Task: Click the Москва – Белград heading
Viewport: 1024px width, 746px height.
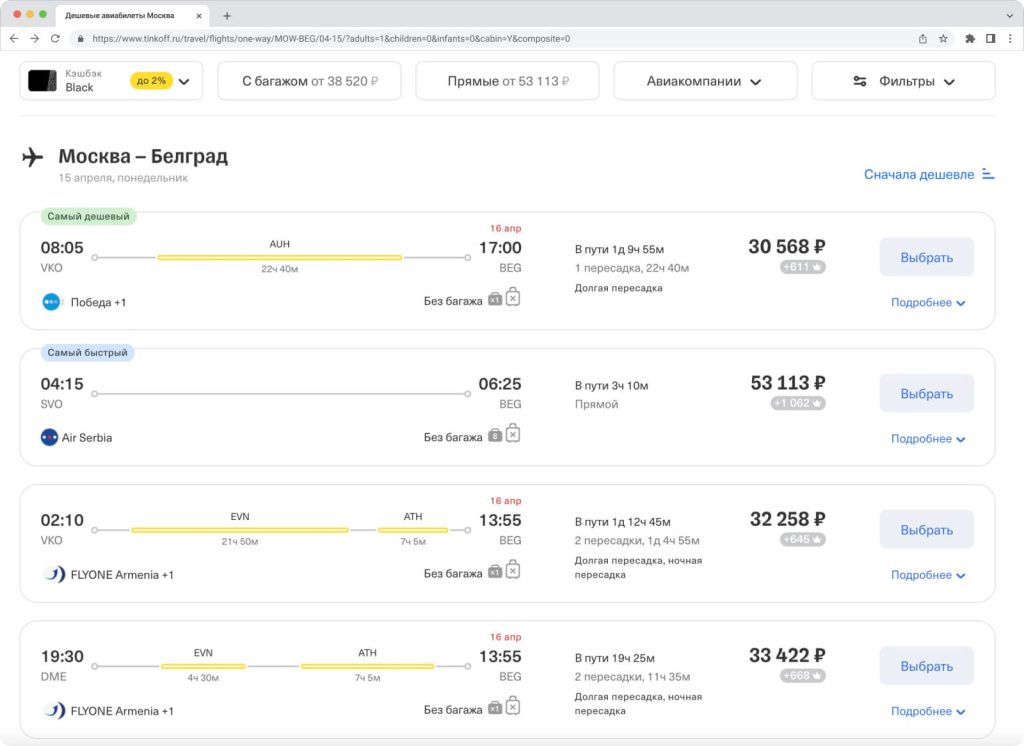Action: point(143,156)
